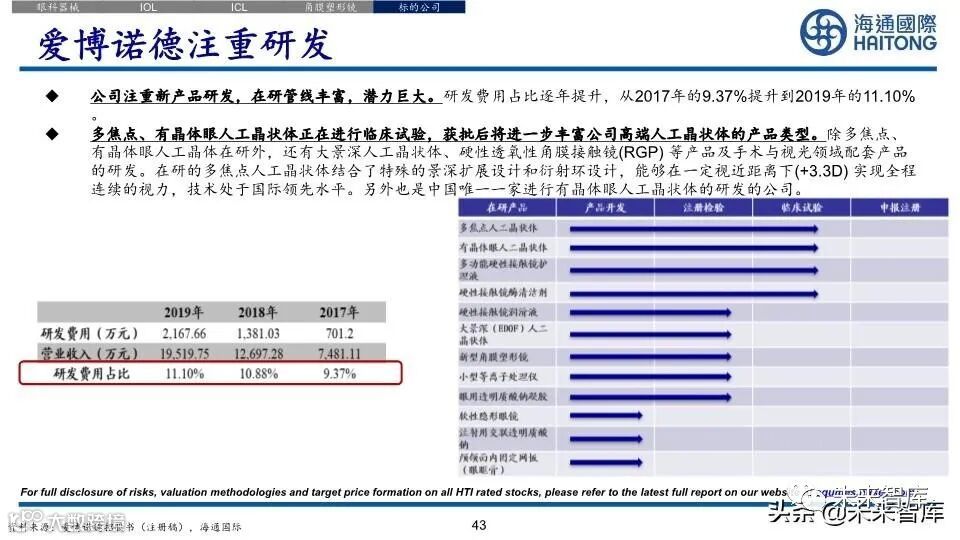Image resolution: width=960 pixels, height=540 pixels.
Task: Click the 研发费用占比 row label
Action: tap(91, 373)
